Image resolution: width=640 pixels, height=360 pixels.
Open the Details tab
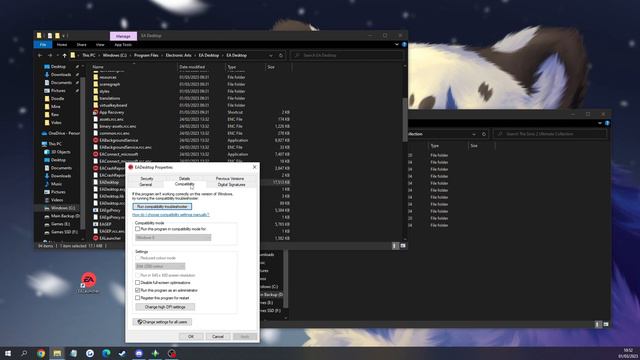click(x=184, y=178)
